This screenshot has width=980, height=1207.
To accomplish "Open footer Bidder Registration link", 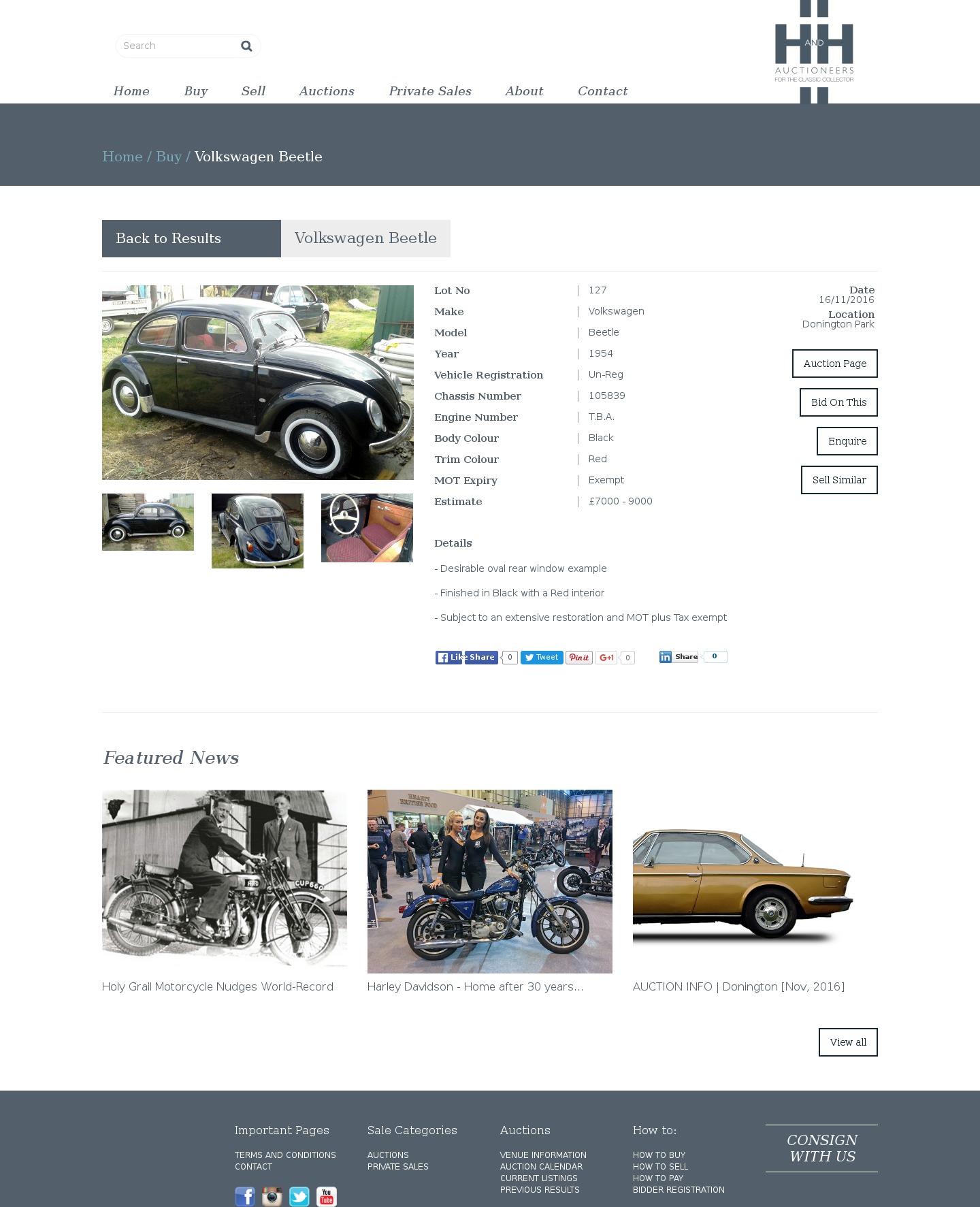I will pos(679,1190).
